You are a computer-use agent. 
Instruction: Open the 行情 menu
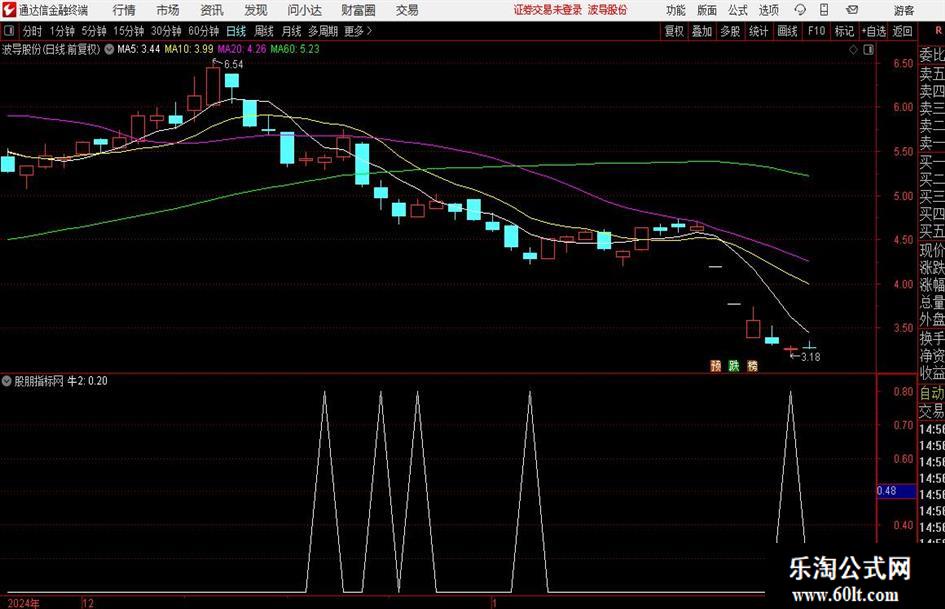point(124,10)
